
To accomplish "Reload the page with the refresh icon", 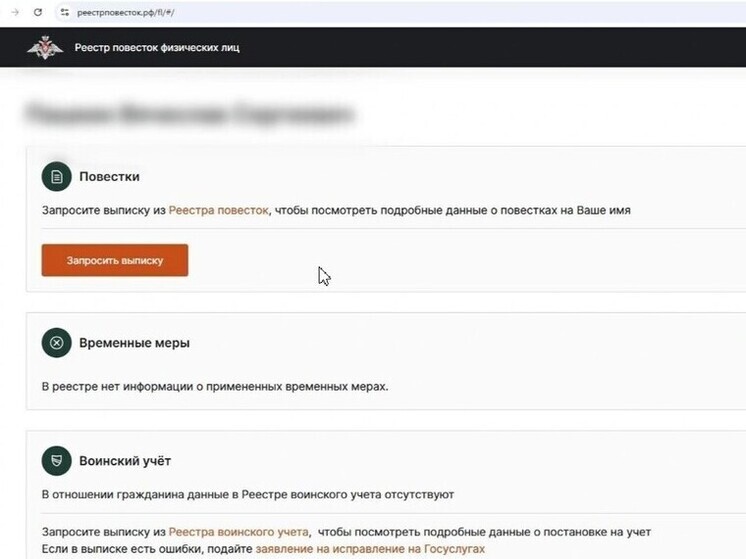I will (38, 12).
